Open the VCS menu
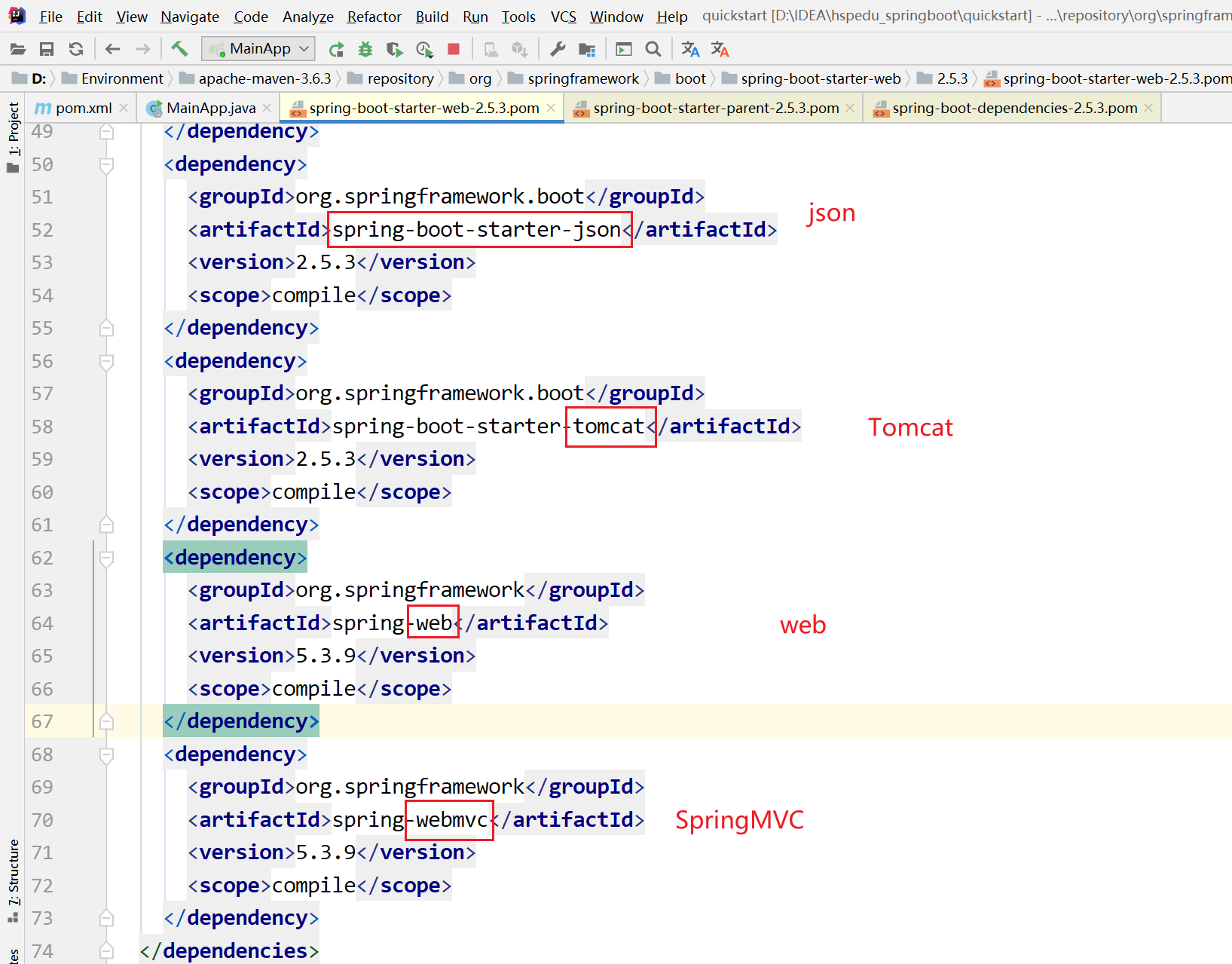 pyautogui.click(x=563, y=17)
